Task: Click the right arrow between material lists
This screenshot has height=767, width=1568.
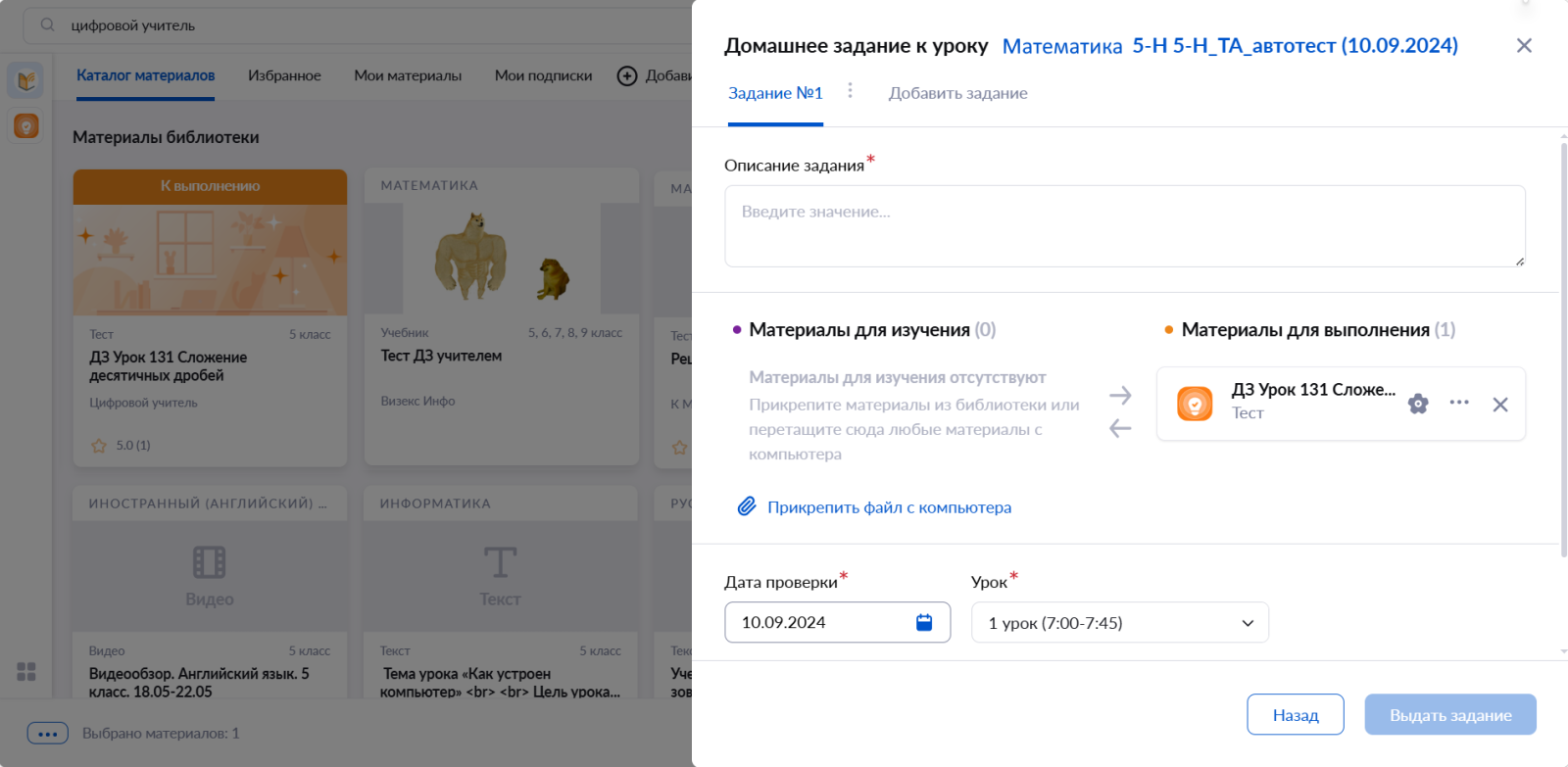Action: click(1120, 395)
